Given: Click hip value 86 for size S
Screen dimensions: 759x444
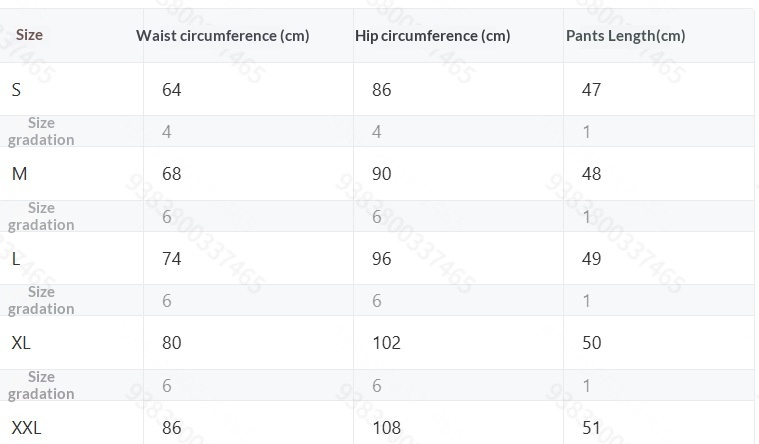Looking at the screenshot, I should pos(381,90).
